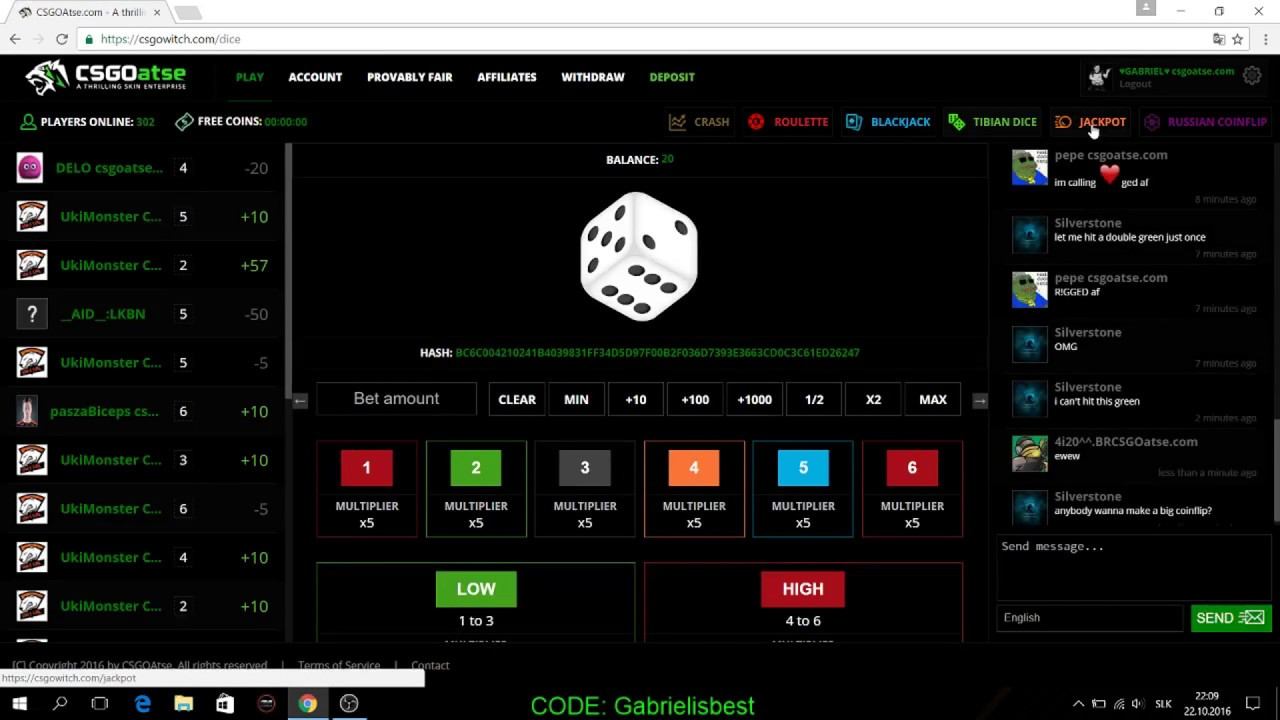Open the notification center icon

[x=1253, y=704]
